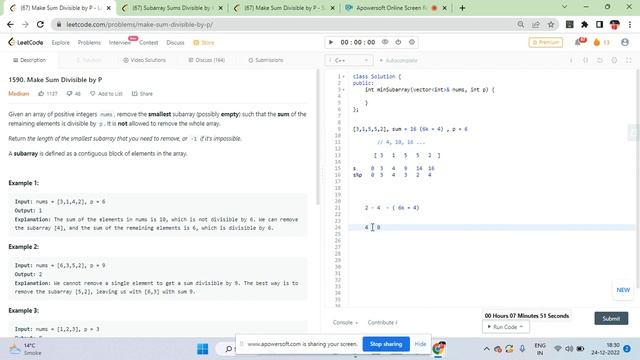Click in code editor line 24
The height and width of the screenshot is (360, 640).
pos(492,227)
